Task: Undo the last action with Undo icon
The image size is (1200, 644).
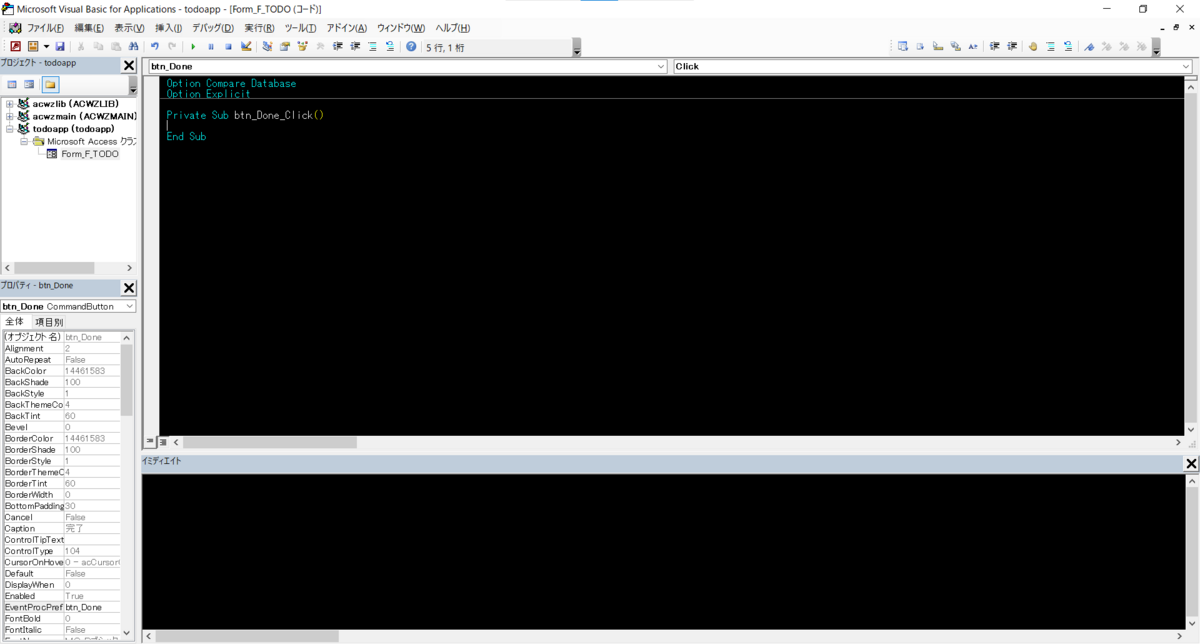Action: [154, 46]
